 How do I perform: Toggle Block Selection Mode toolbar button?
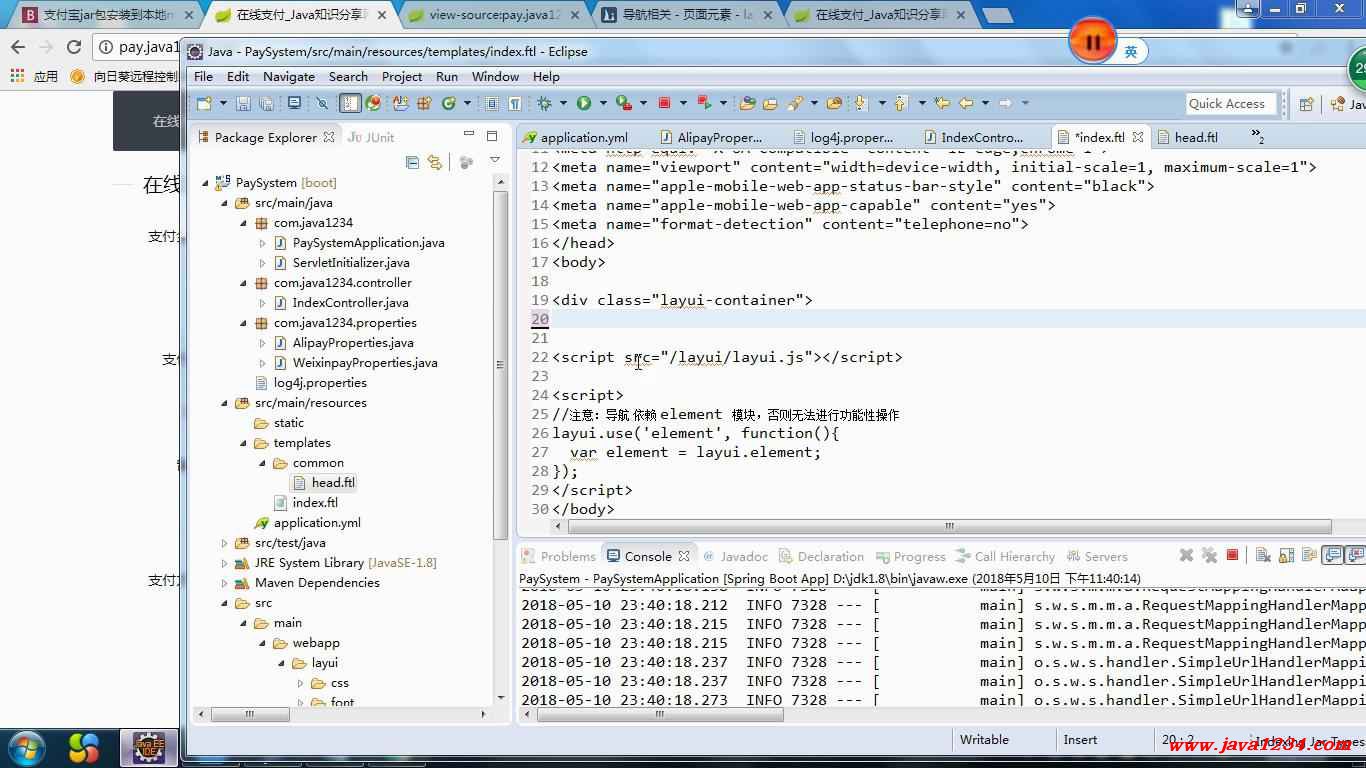[492, 103]
